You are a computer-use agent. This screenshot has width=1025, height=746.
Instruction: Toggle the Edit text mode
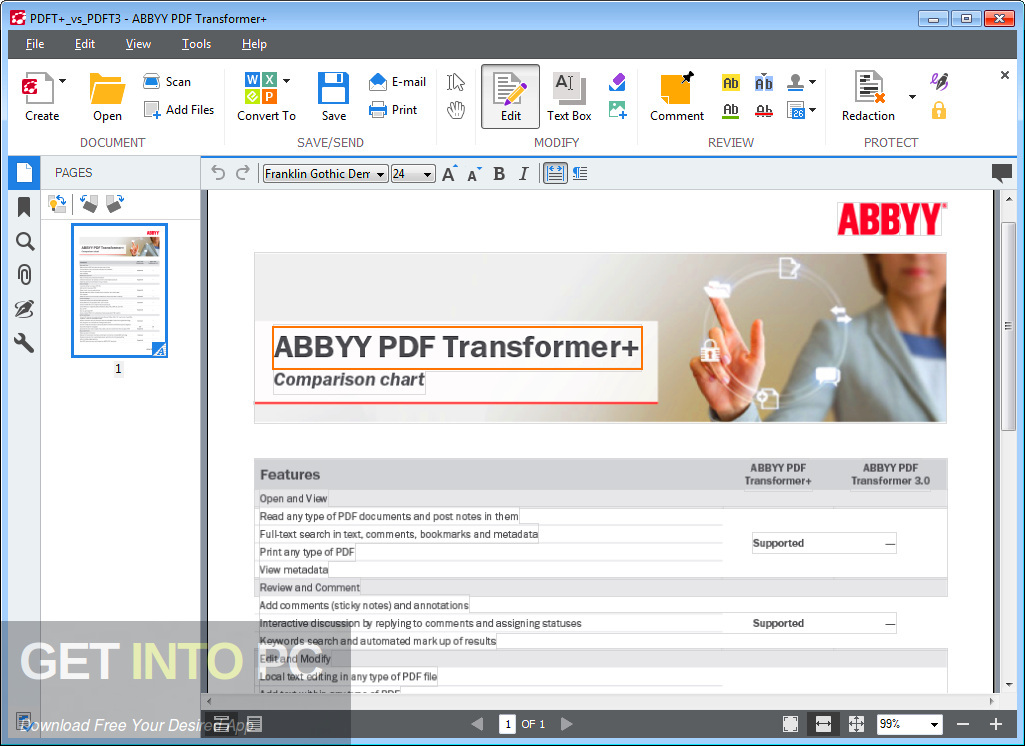point(511,96)
